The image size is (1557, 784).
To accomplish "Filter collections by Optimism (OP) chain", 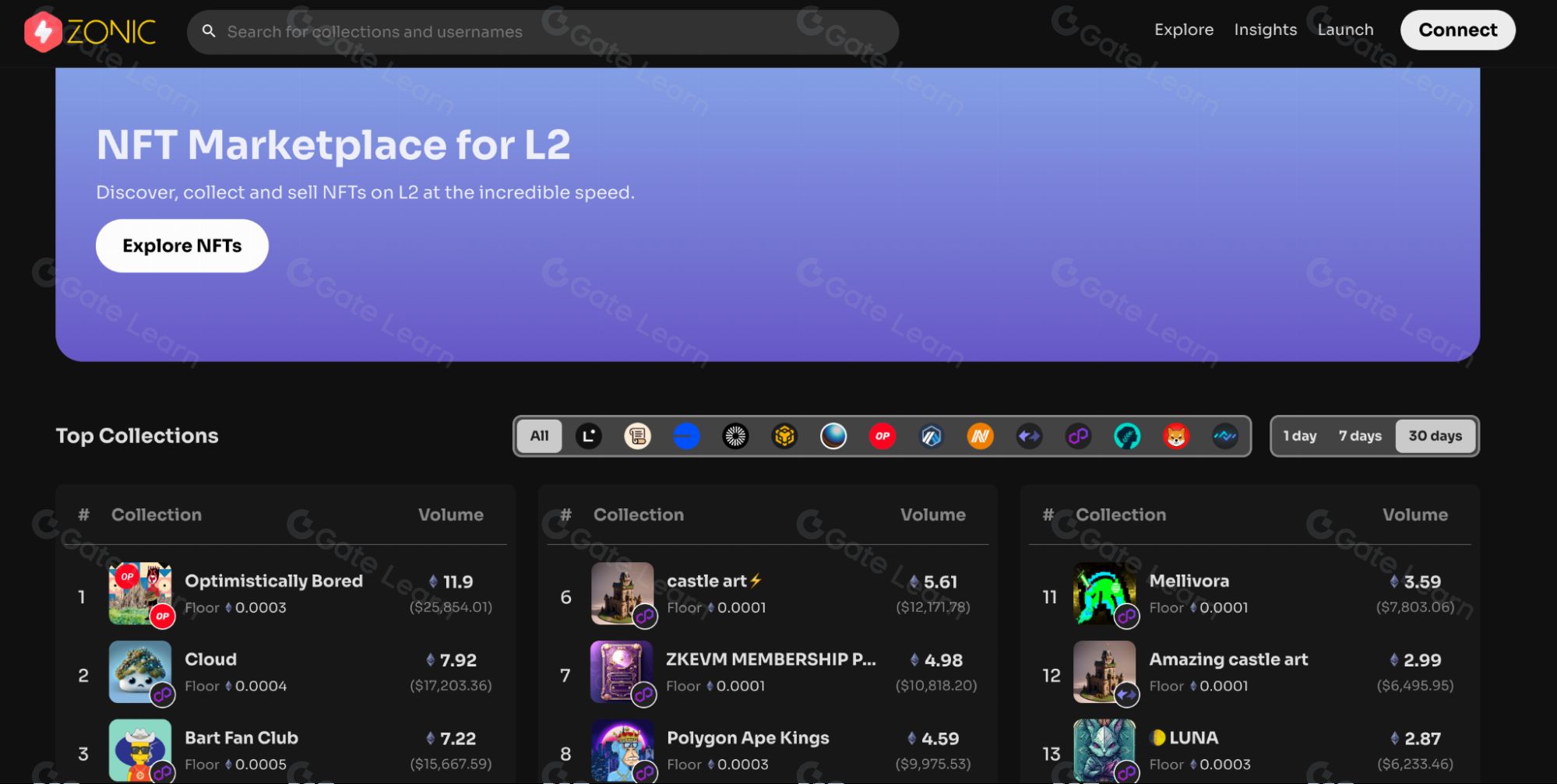I will click(x=882, y=436).
